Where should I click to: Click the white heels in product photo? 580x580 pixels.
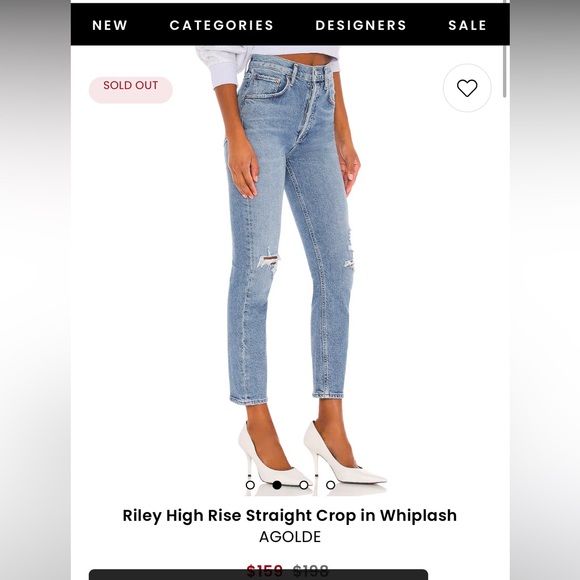tap(313, 455)
